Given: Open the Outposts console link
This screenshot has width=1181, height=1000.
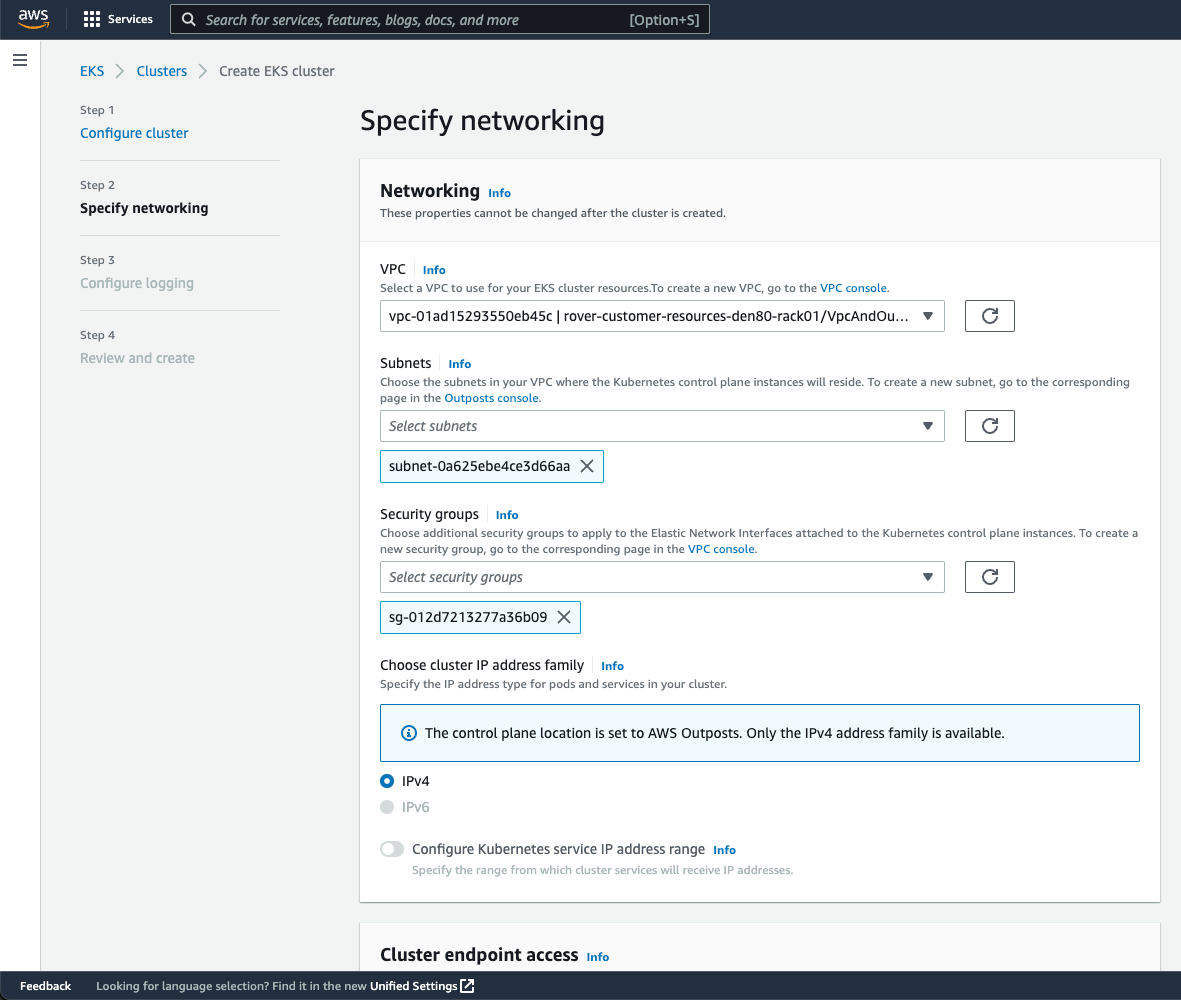Looking at the screenshot, I should click(x=491, y=397).
